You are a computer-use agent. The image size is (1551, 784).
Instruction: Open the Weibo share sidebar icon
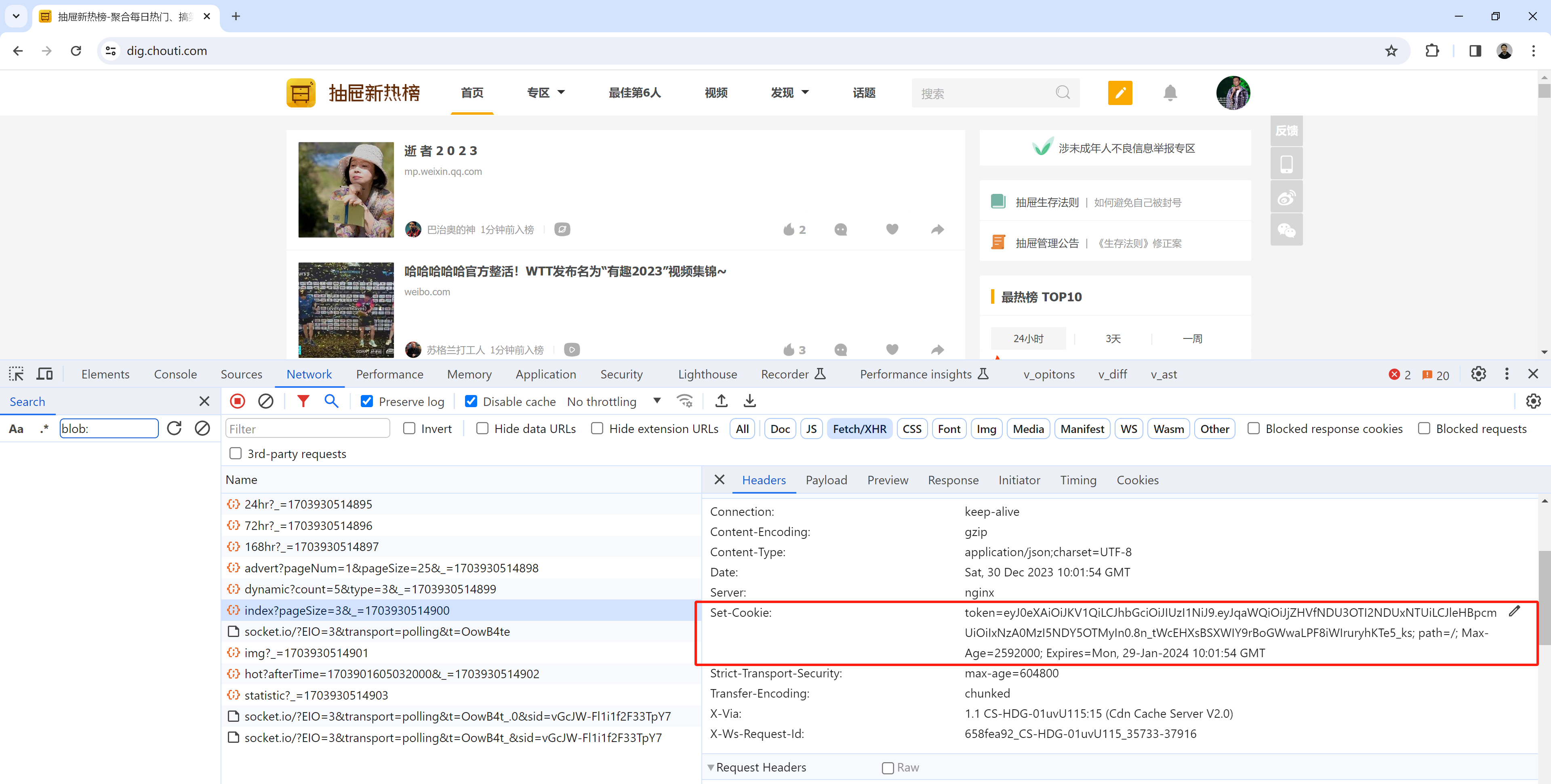click(x=1286, y=198)
